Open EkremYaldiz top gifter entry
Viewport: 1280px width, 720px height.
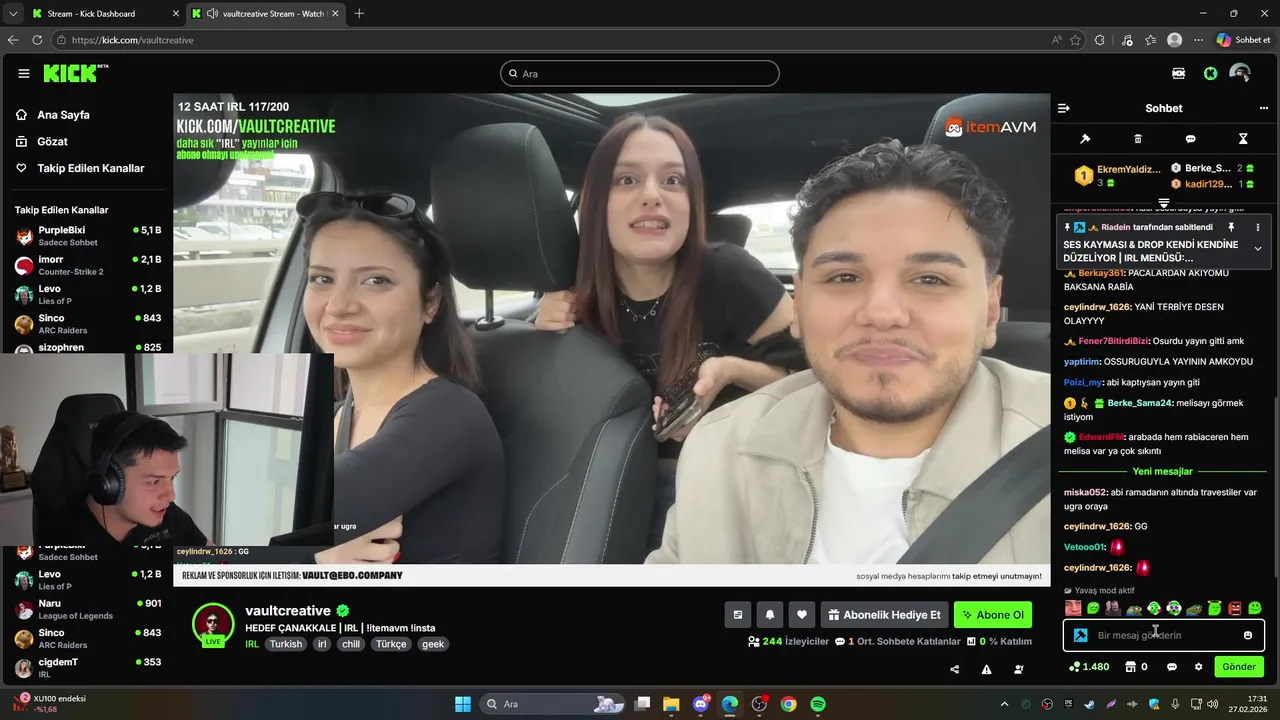(1117, 175)
